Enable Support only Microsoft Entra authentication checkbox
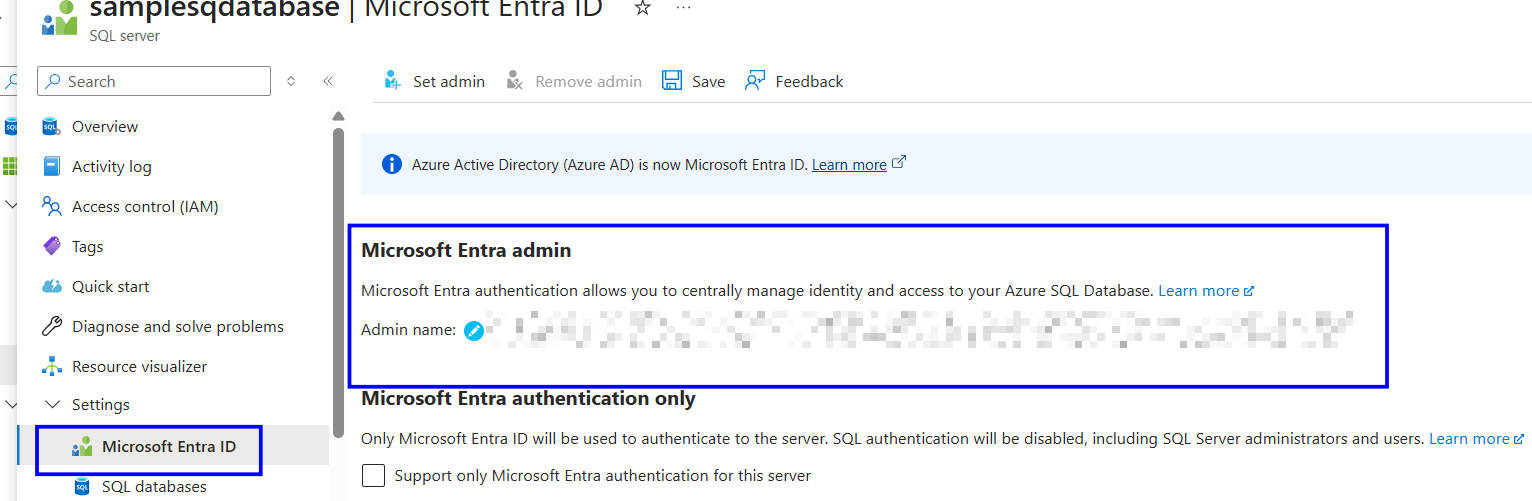 click(373, 475)
